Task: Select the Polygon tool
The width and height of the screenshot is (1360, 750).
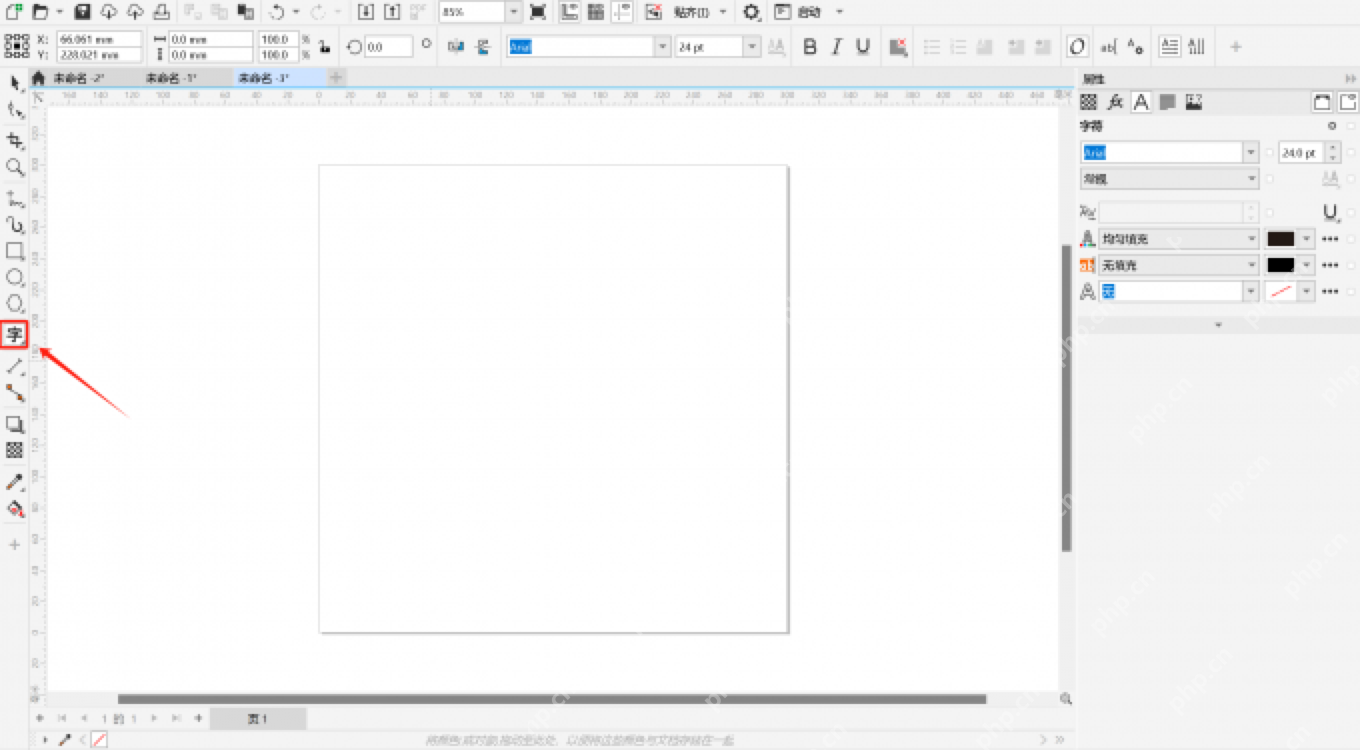Action: [14, 303]
